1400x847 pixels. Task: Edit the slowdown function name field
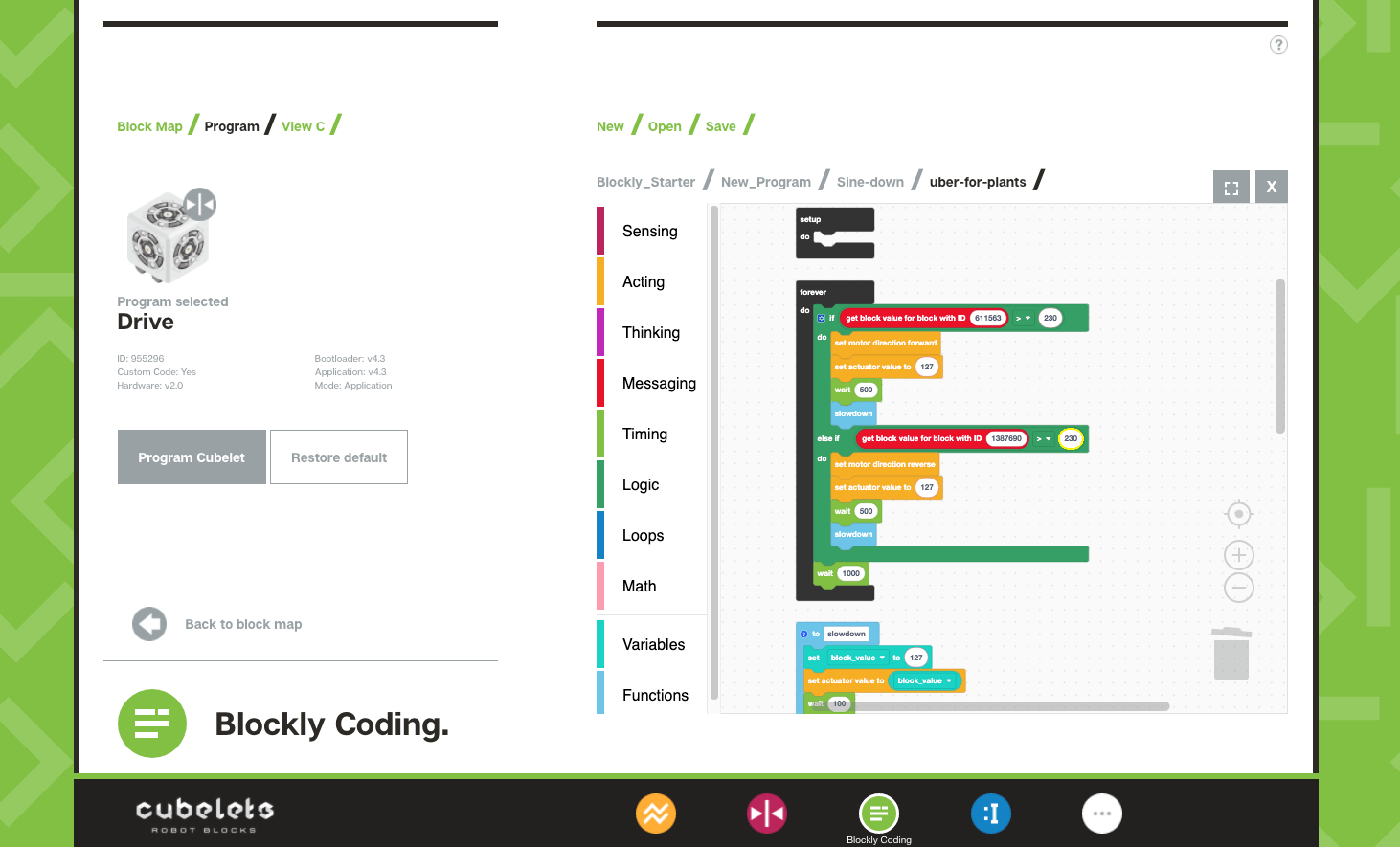pos(847,634)
